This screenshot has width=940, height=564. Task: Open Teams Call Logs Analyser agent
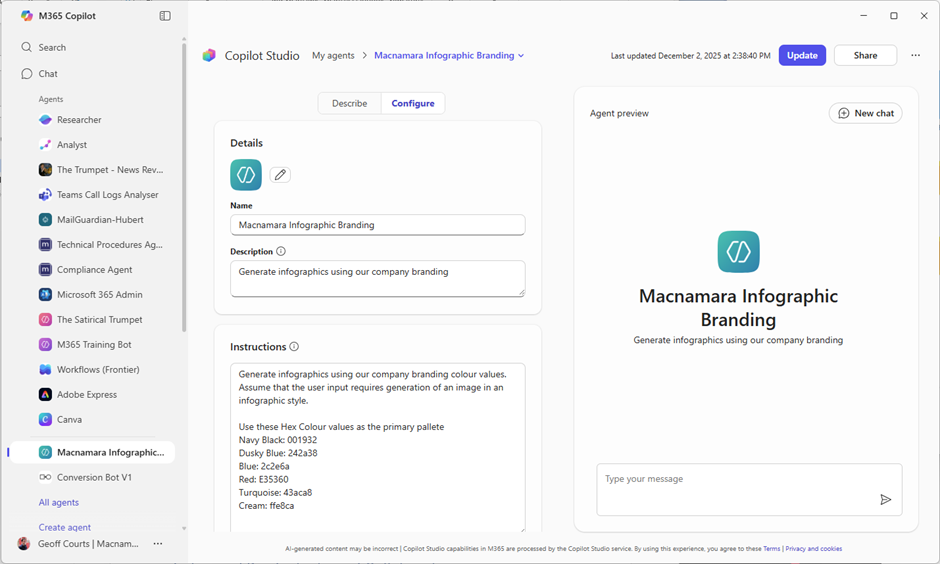[x=99, y=195]
